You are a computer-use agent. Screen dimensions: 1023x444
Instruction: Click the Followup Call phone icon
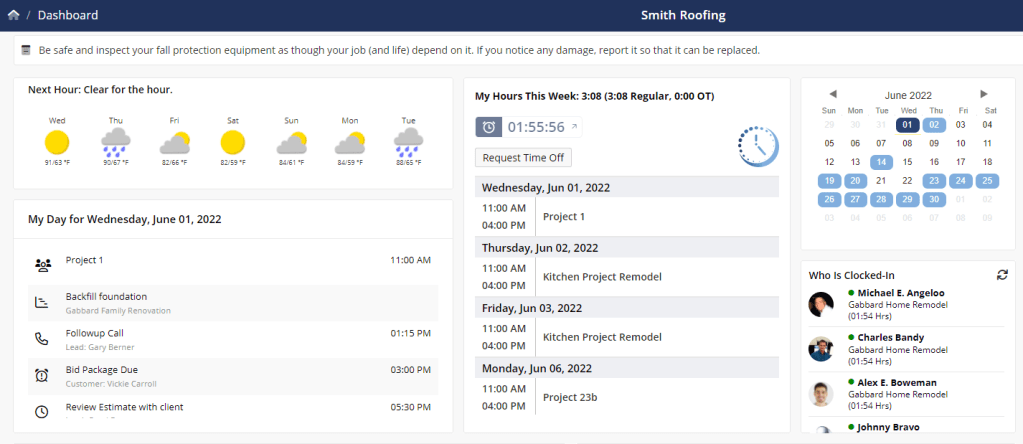[x=42, y=339]
